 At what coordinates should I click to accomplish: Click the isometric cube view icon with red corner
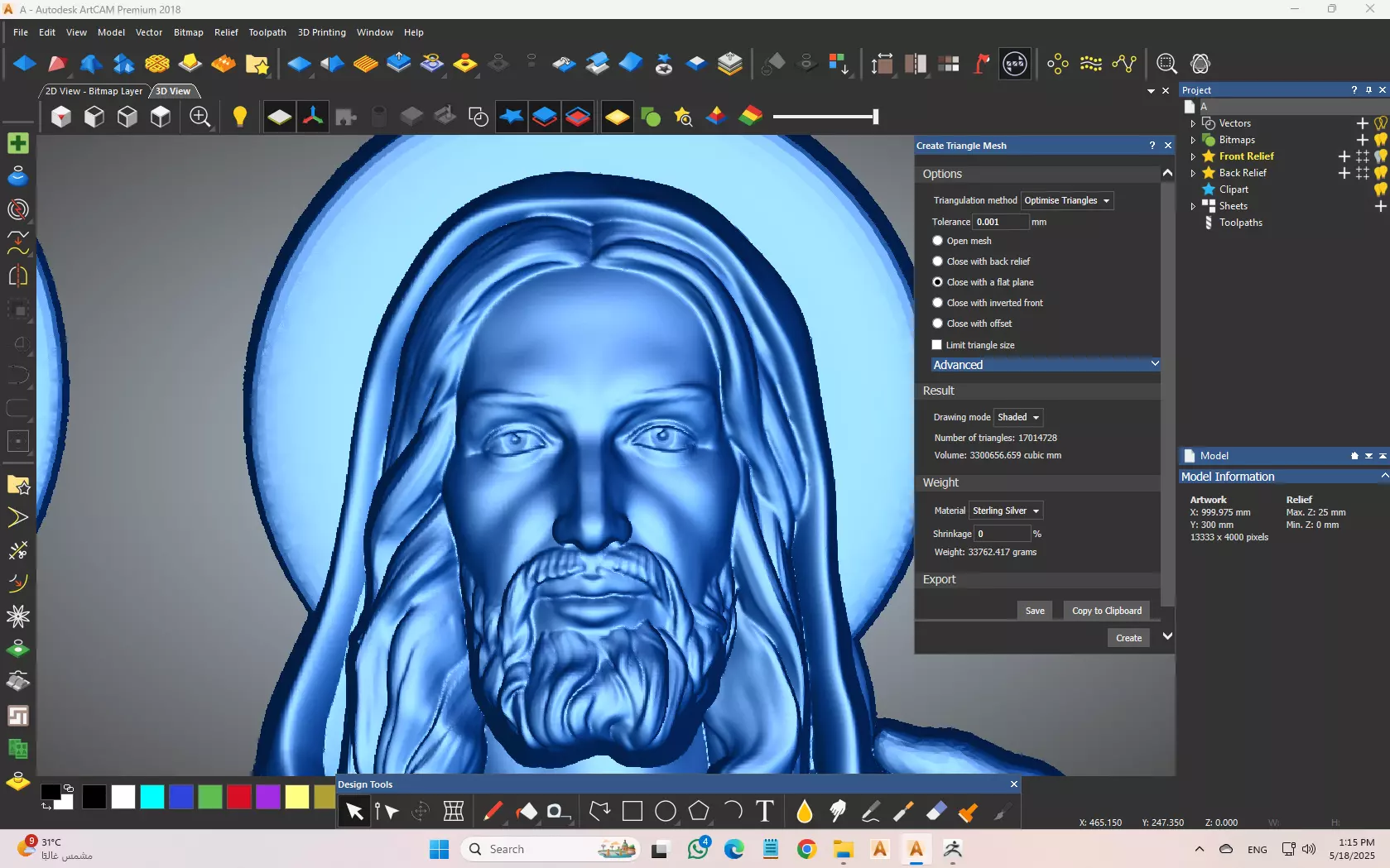click(x=61, y=117)
